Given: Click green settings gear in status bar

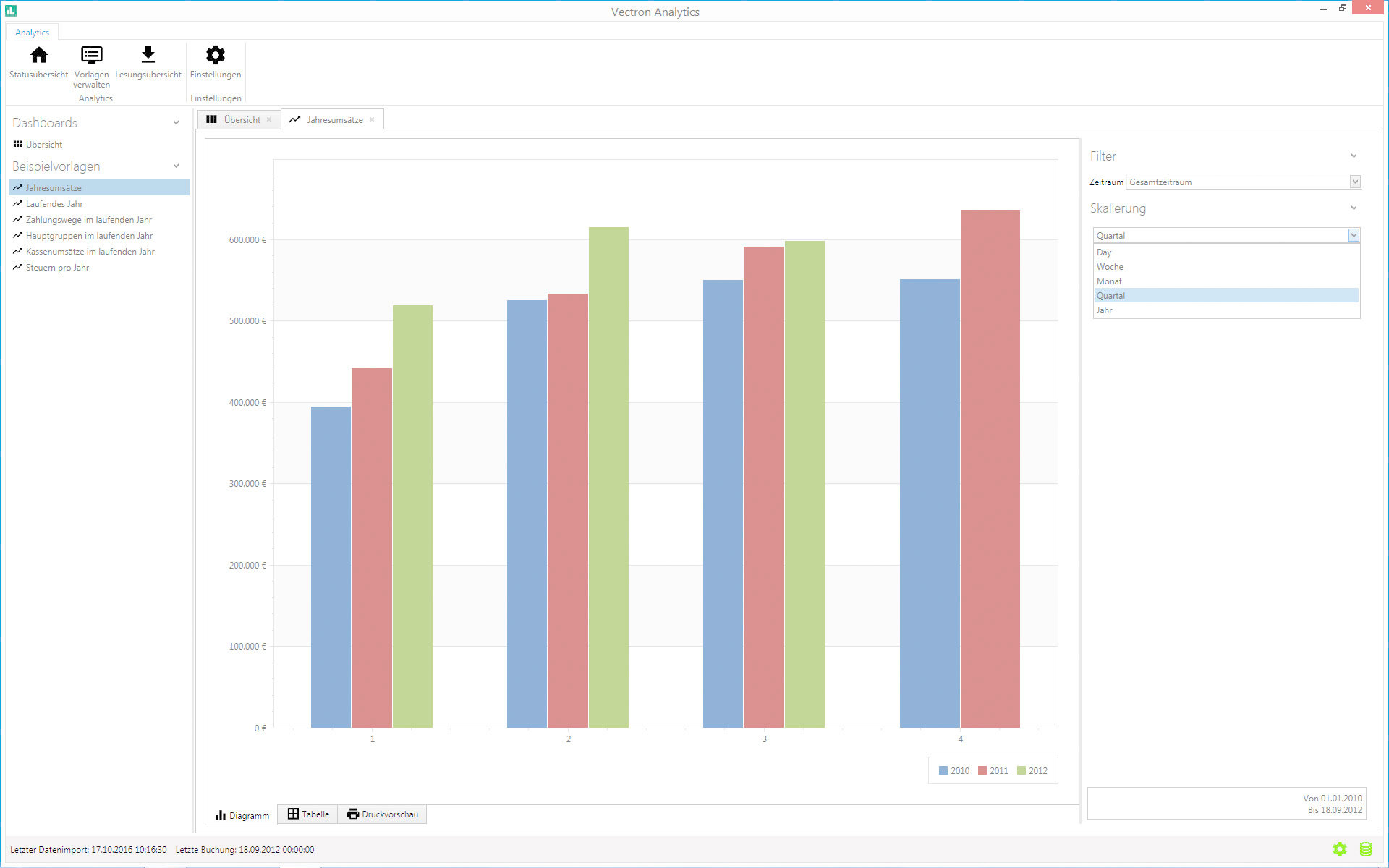Looking at the screenshot, I should point(1340,849).
